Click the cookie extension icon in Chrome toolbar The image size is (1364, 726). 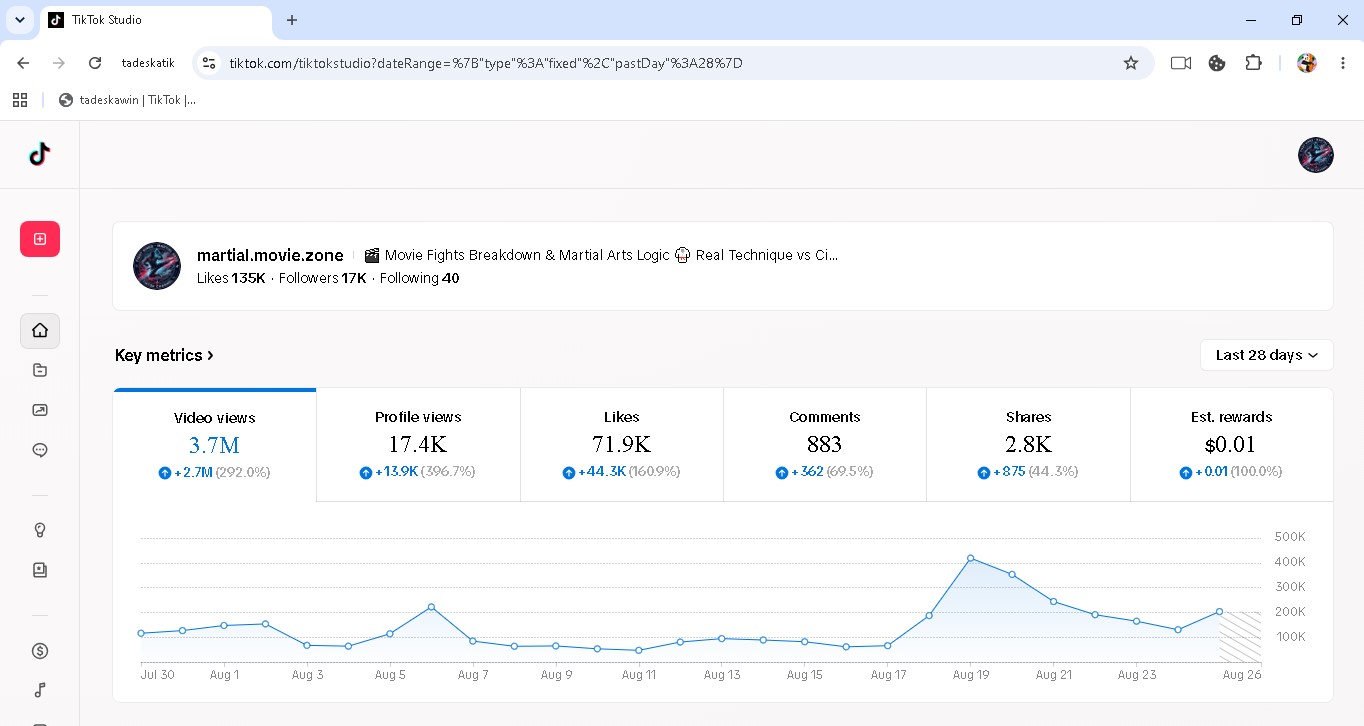pos(1217,63)
